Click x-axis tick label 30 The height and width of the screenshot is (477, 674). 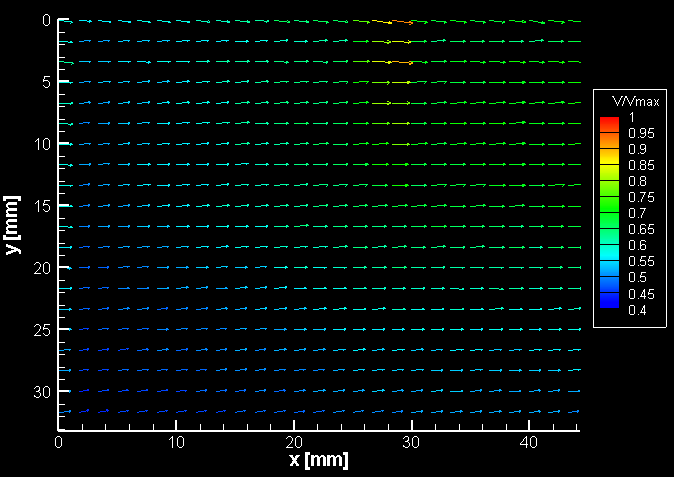[x=411, y=442]
